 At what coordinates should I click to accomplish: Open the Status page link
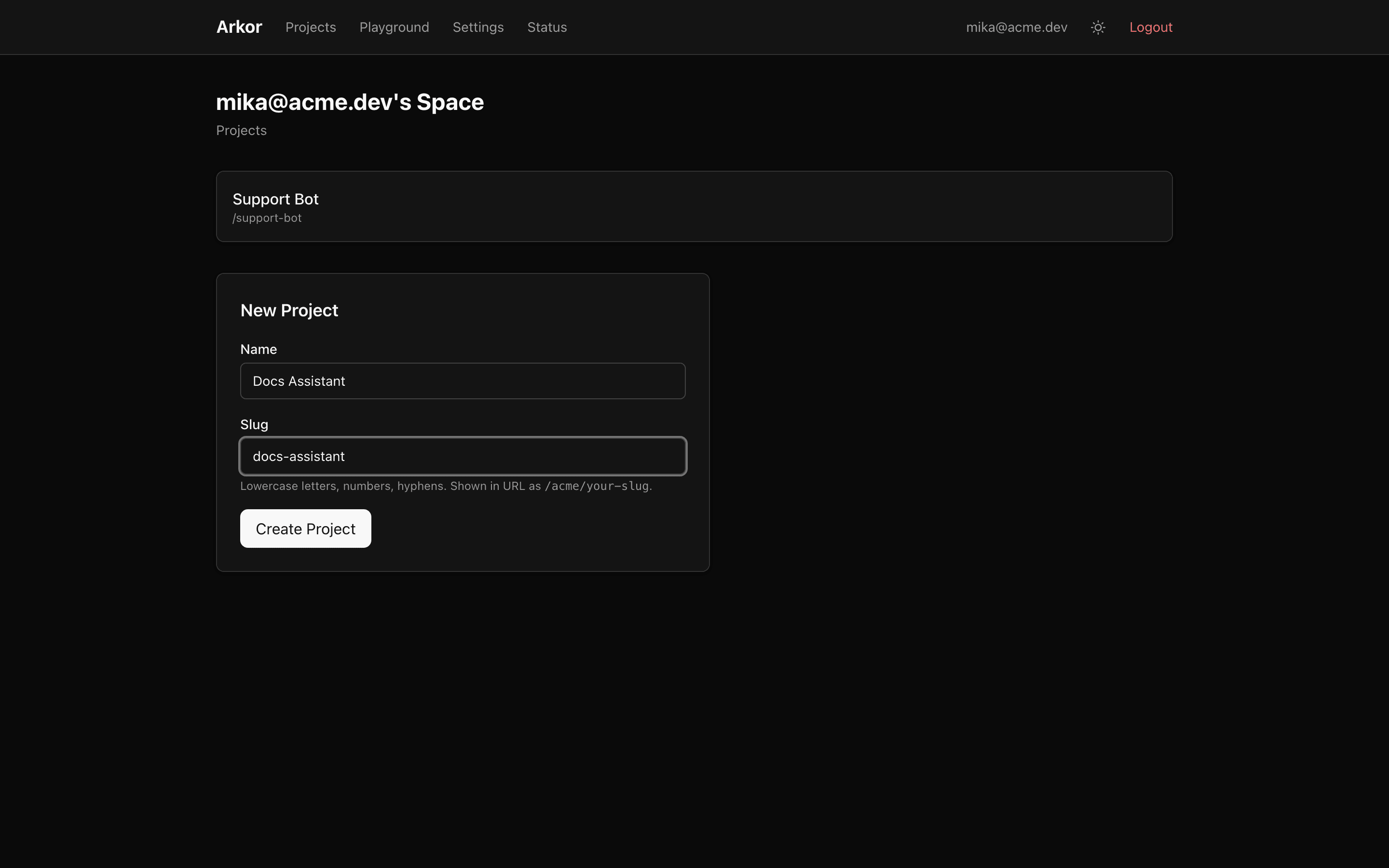coord(546,27)
